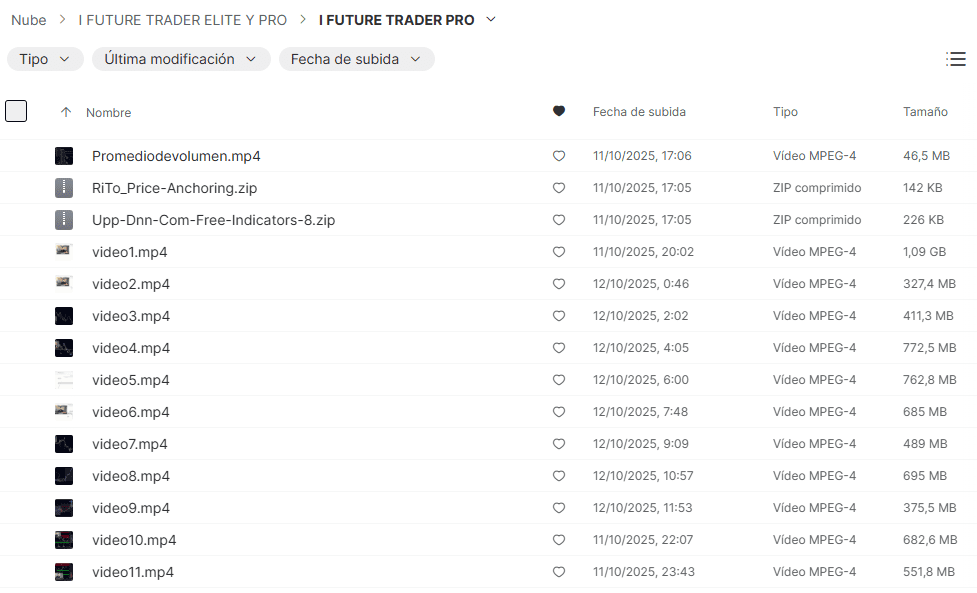
Task: Favorite Promediodevolumen.mp4 with its heart icon
Action: click(x=559, y=156)
